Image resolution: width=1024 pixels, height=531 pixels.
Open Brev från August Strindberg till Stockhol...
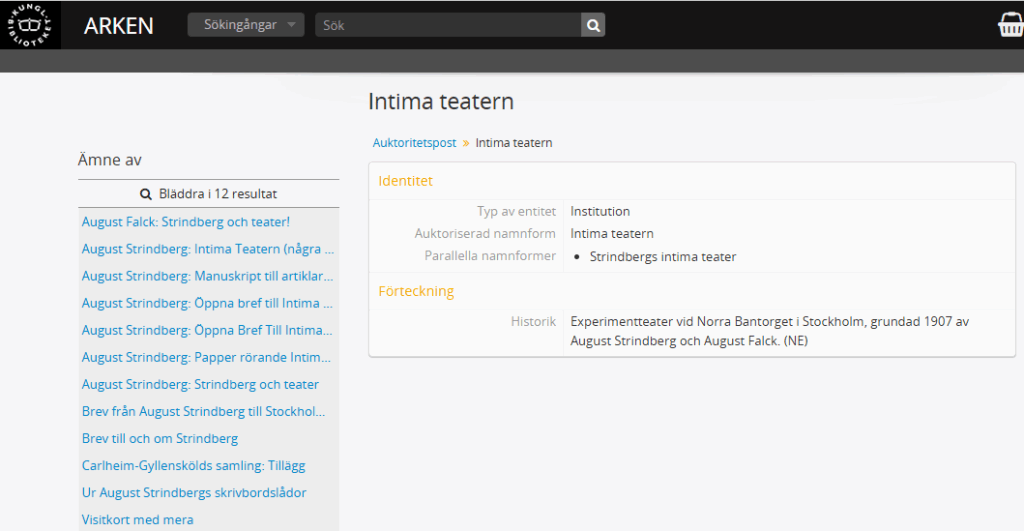203,411
